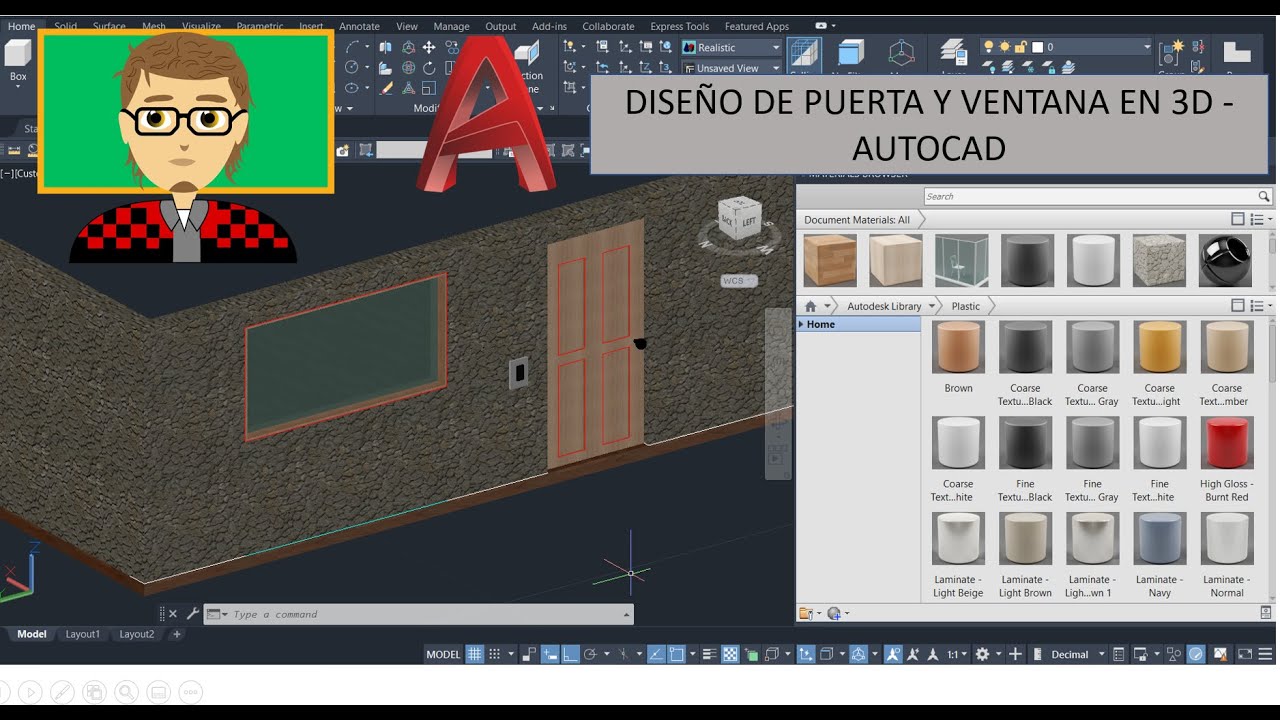This screenshot has height=720, width=1280.
Task: Click the Group icon in ribbon
Action: (1171, 53)
